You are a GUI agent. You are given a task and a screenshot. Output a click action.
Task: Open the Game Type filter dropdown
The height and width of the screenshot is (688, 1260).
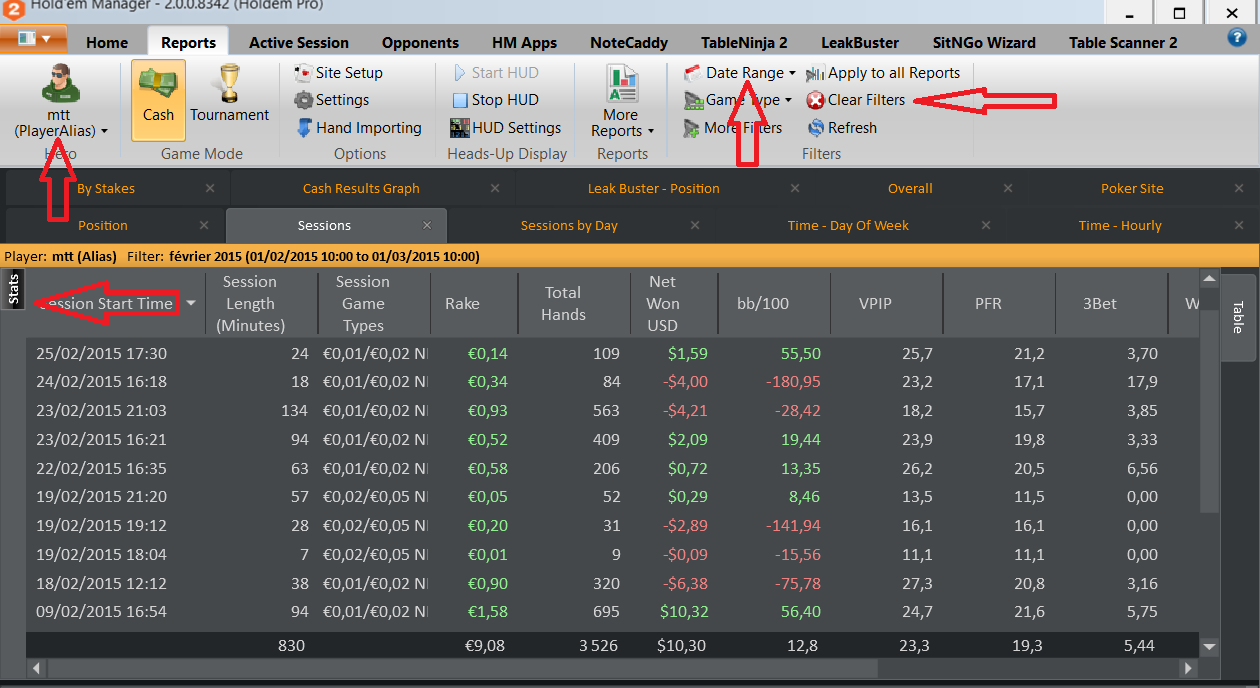pyautogui.click(x=738, y=100)
